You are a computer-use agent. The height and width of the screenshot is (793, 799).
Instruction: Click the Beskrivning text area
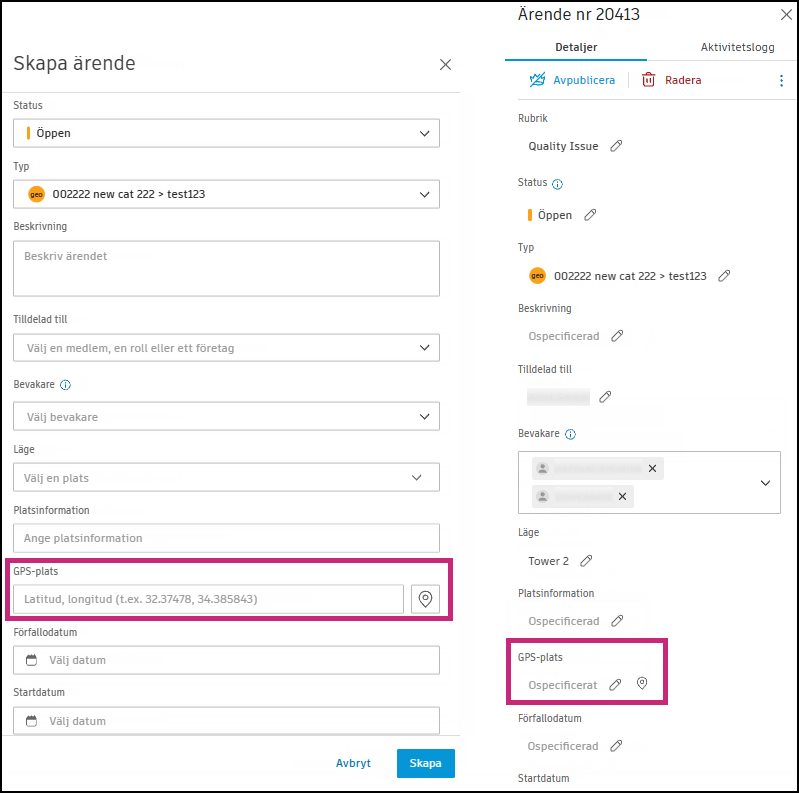[x=226, y=268]
